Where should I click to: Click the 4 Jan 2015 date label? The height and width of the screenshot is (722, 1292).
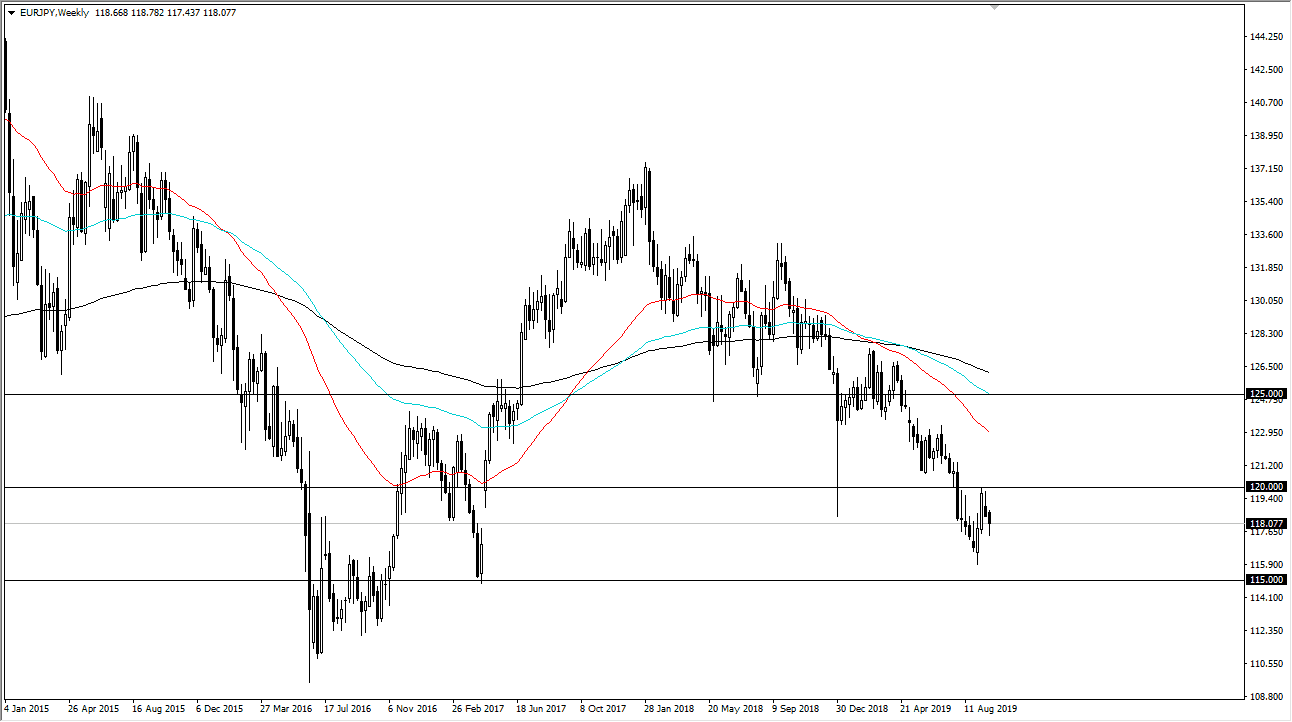tap(28, 708)
